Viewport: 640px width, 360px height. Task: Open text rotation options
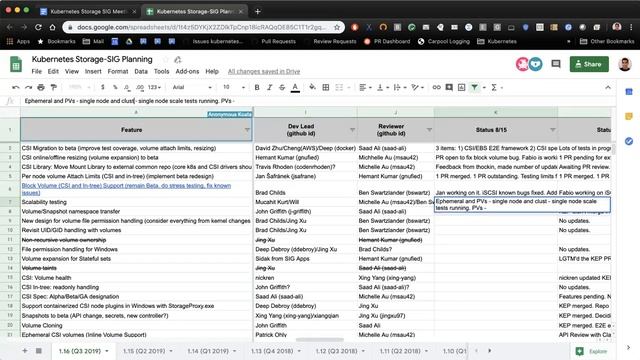click(x=418, y=87)
